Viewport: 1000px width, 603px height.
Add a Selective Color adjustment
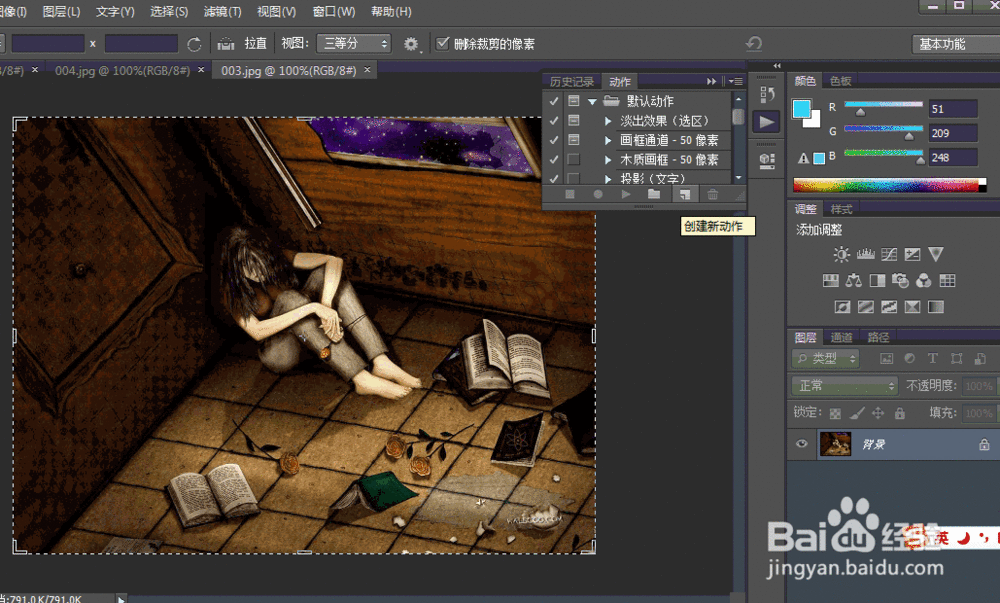(x=913, y=307)
